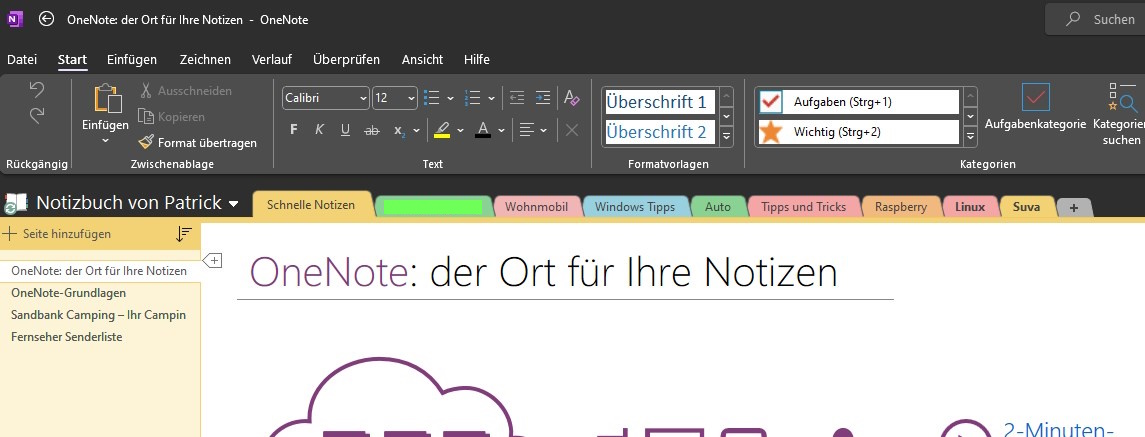Switch to the Einfügen ribbon tab

click(132, 60)
